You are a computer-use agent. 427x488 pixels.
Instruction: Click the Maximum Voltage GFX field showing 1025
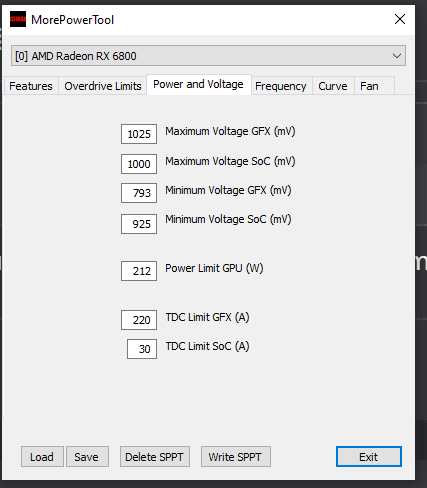139,134
